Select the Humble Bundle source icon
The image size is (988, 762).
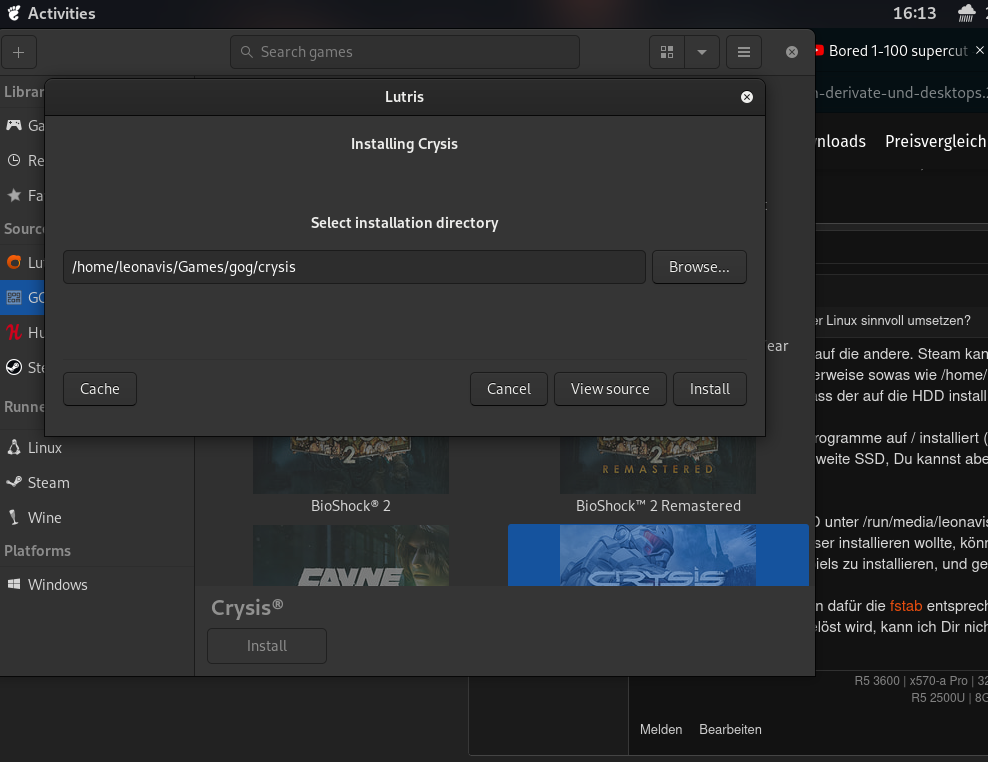(14, 332)
